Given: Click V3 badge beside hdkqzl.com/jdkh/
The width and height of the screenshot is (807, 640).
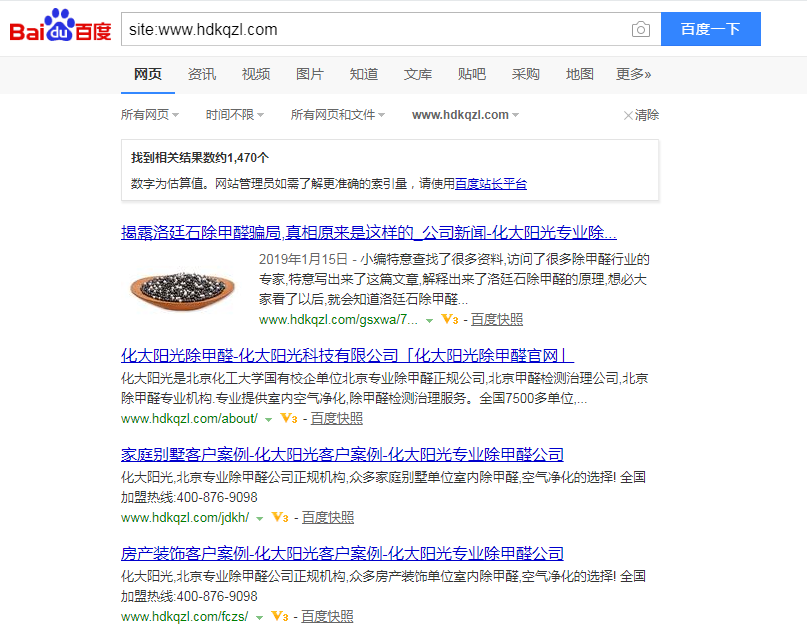Looking at the screenshot, I should click(x=281, y=518).
